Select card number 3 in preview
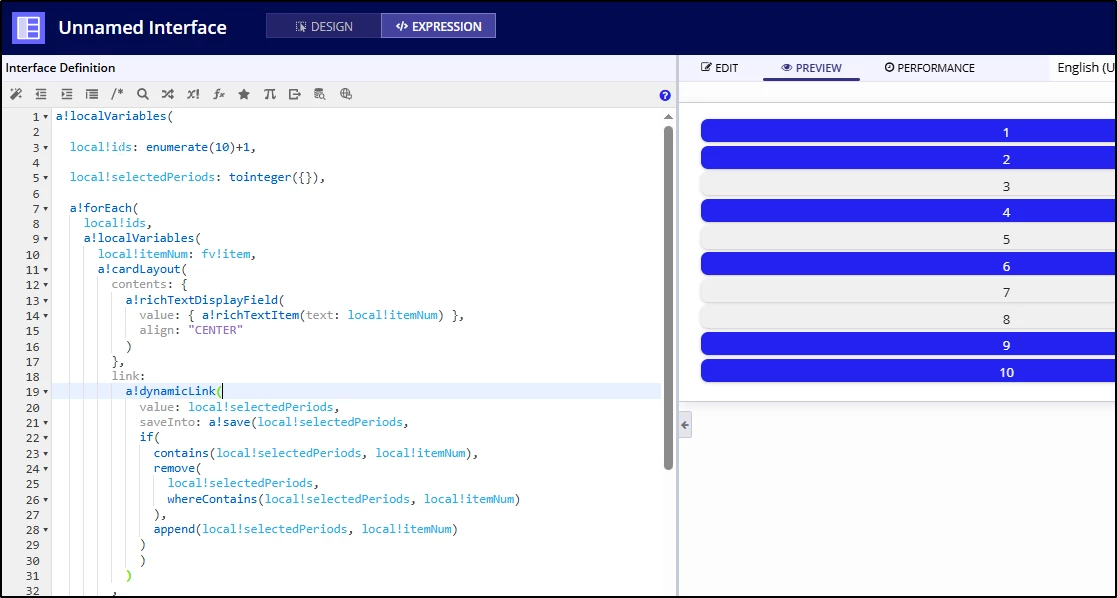 [909, 185]
